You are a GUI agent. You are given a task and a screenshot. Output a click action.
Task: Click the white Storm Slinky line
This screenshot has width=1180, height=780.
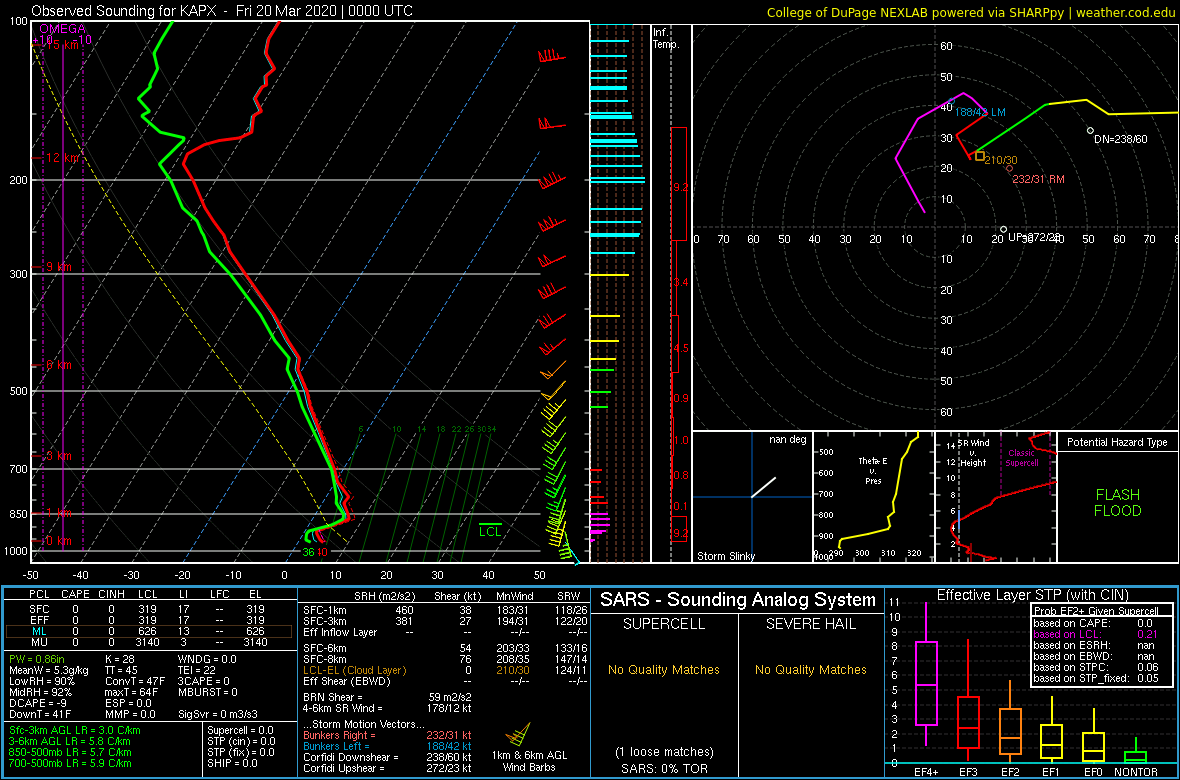[x=764, y=487]
